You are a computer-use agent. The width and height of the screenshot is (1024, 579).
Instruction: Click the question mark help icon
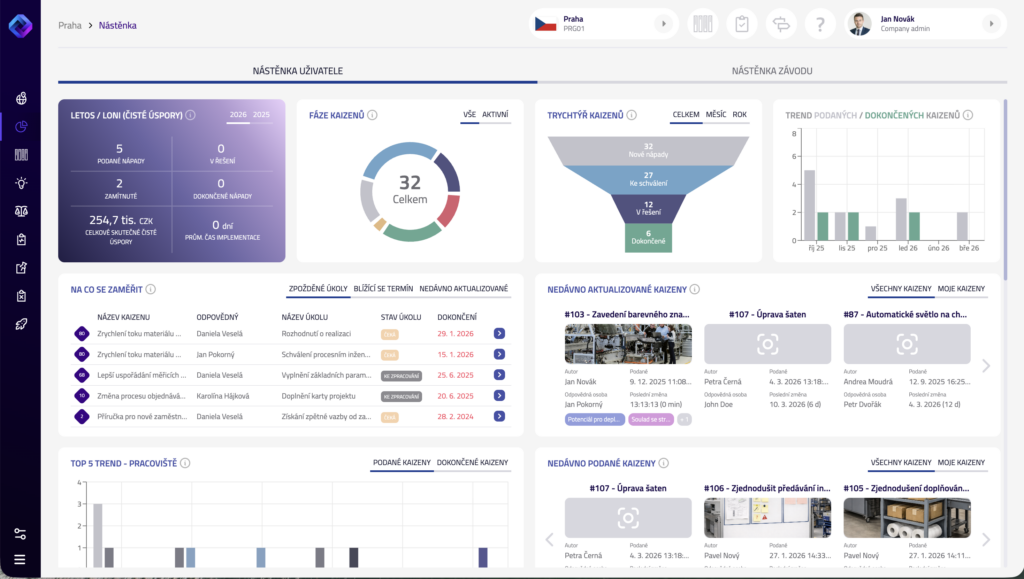[820, 24]
